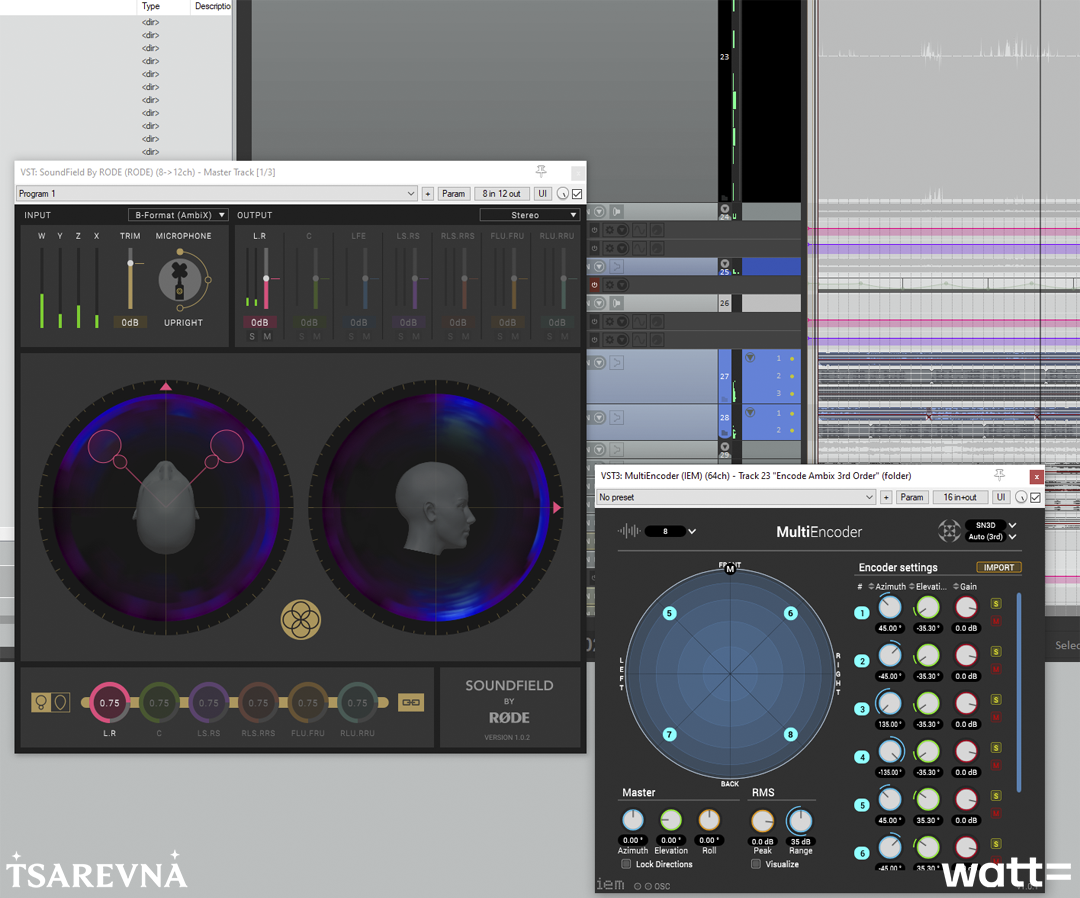Click the gold interlocking circles icon in SoundField
1080x898 pixels.
click(x=301, y=620)
